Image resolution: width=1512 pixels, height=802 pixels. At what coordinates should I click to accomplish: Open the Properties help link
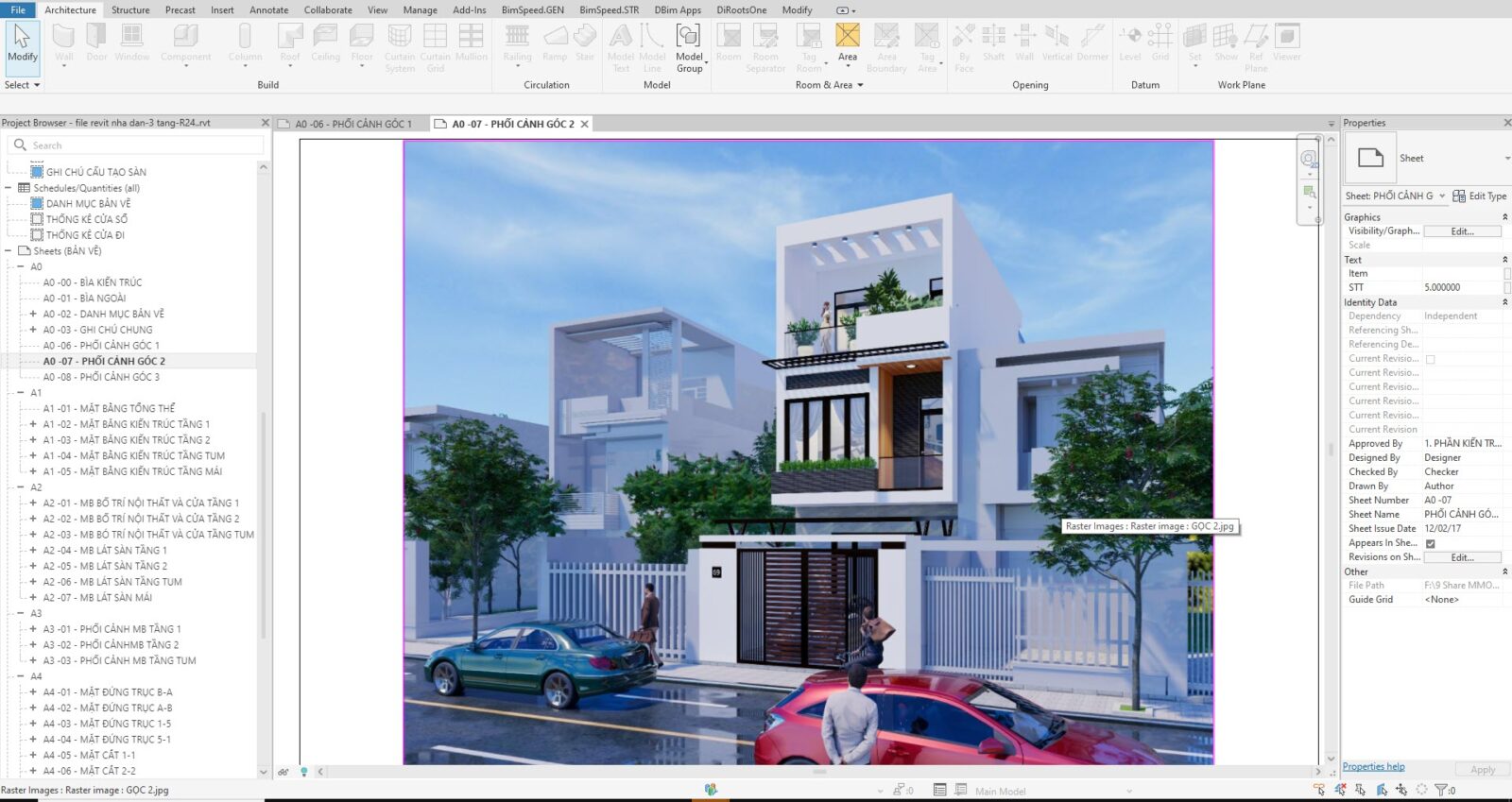pyautogui.click(x=1373, y=767)
